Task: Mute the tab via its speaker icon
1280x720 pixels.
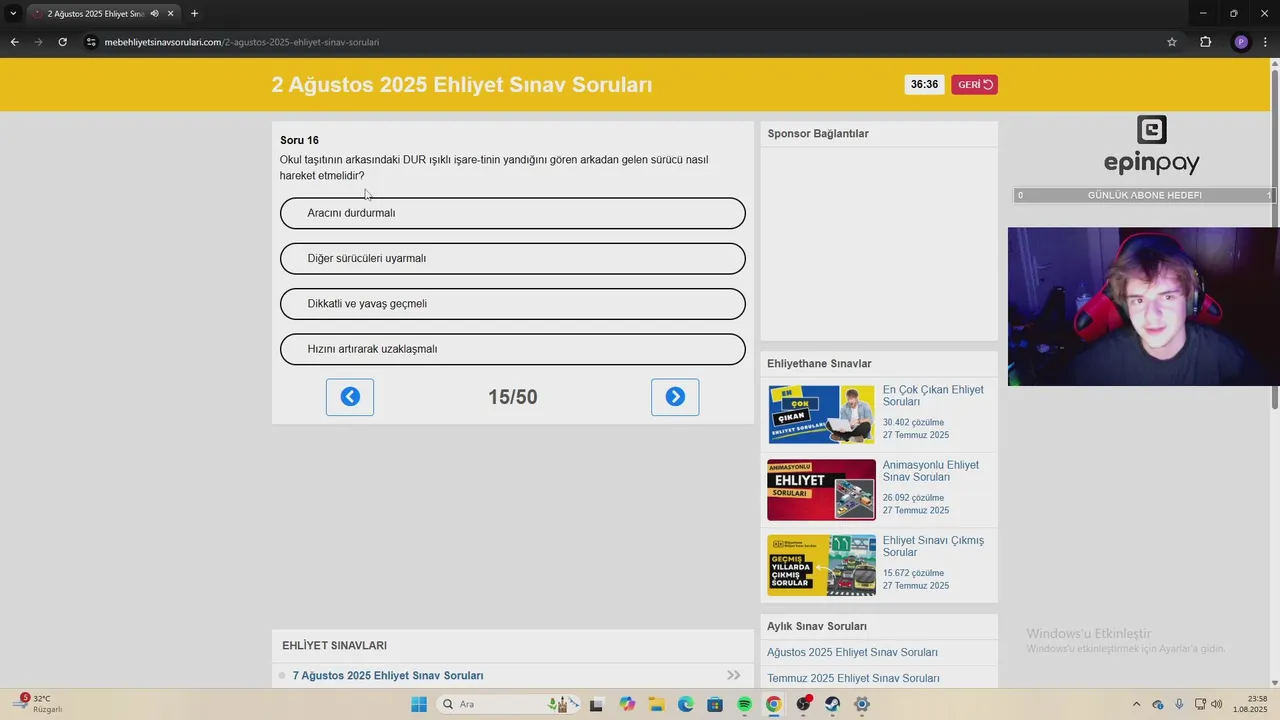Action: (x=154, y=14)
